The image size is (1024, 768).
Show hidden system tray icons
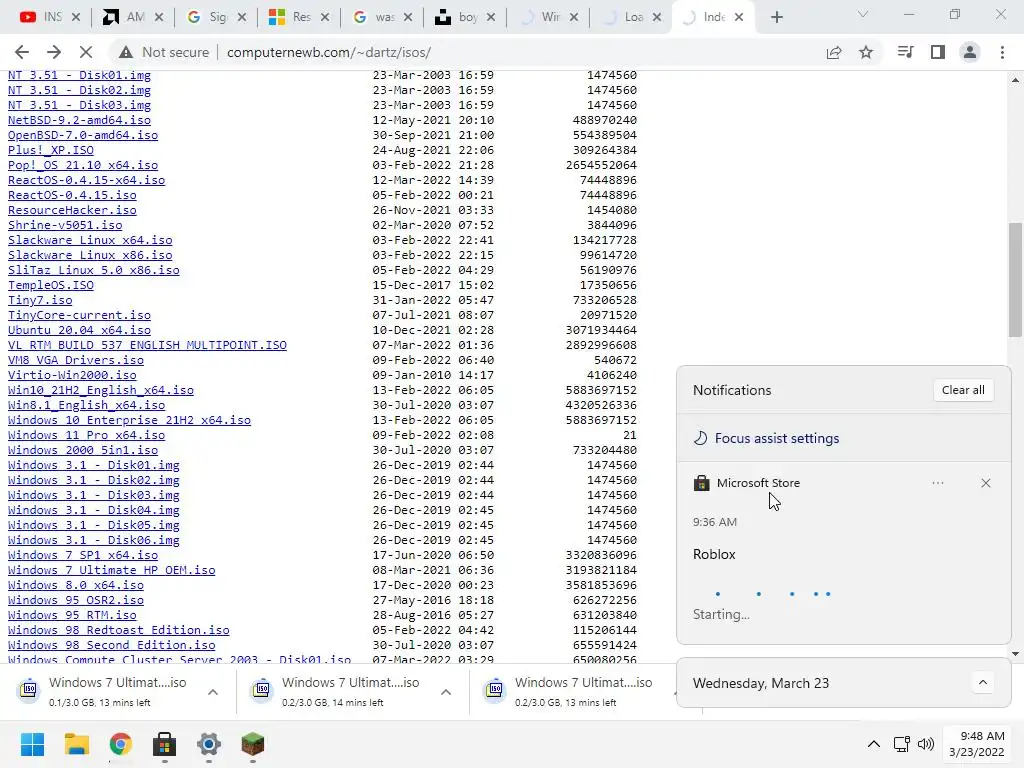tap(874, 744)
